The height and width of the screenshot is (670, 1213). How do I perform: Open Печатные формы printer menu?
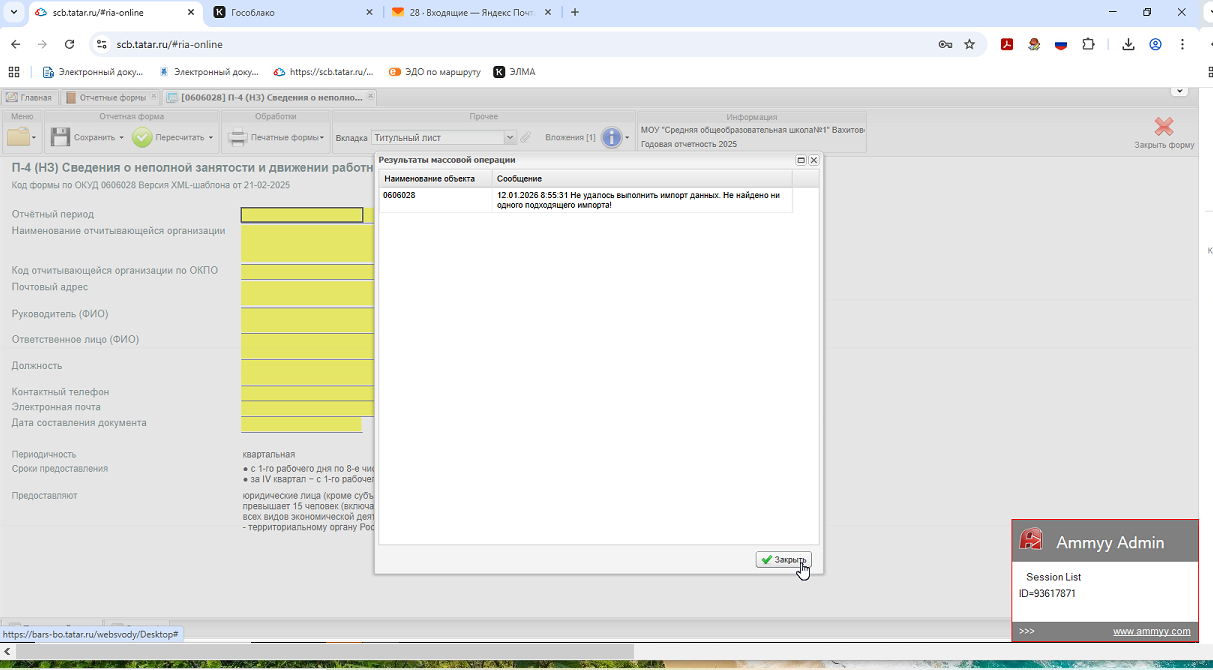click(276, 137)
